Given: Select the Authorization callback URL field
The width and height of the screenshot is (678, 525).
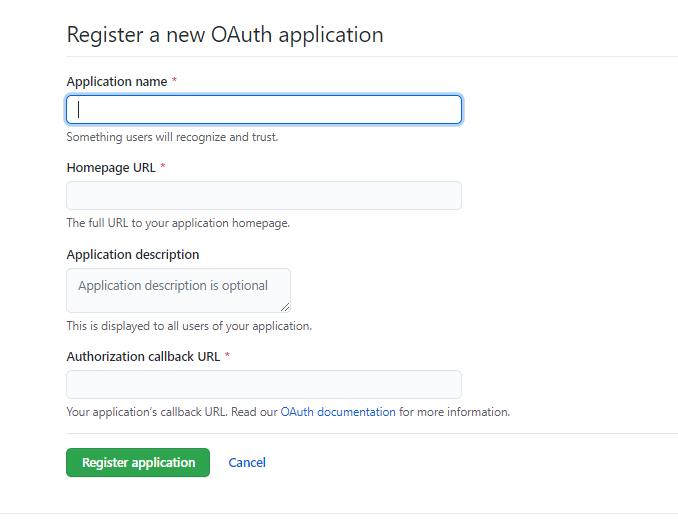Looking at the screenshot, I should (264, 385).
